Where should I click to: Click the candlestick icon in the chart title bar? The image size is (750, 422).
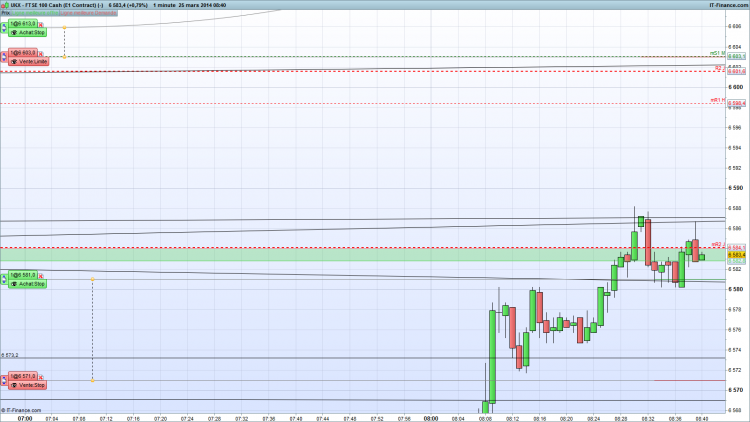click(x=5, y=5)
